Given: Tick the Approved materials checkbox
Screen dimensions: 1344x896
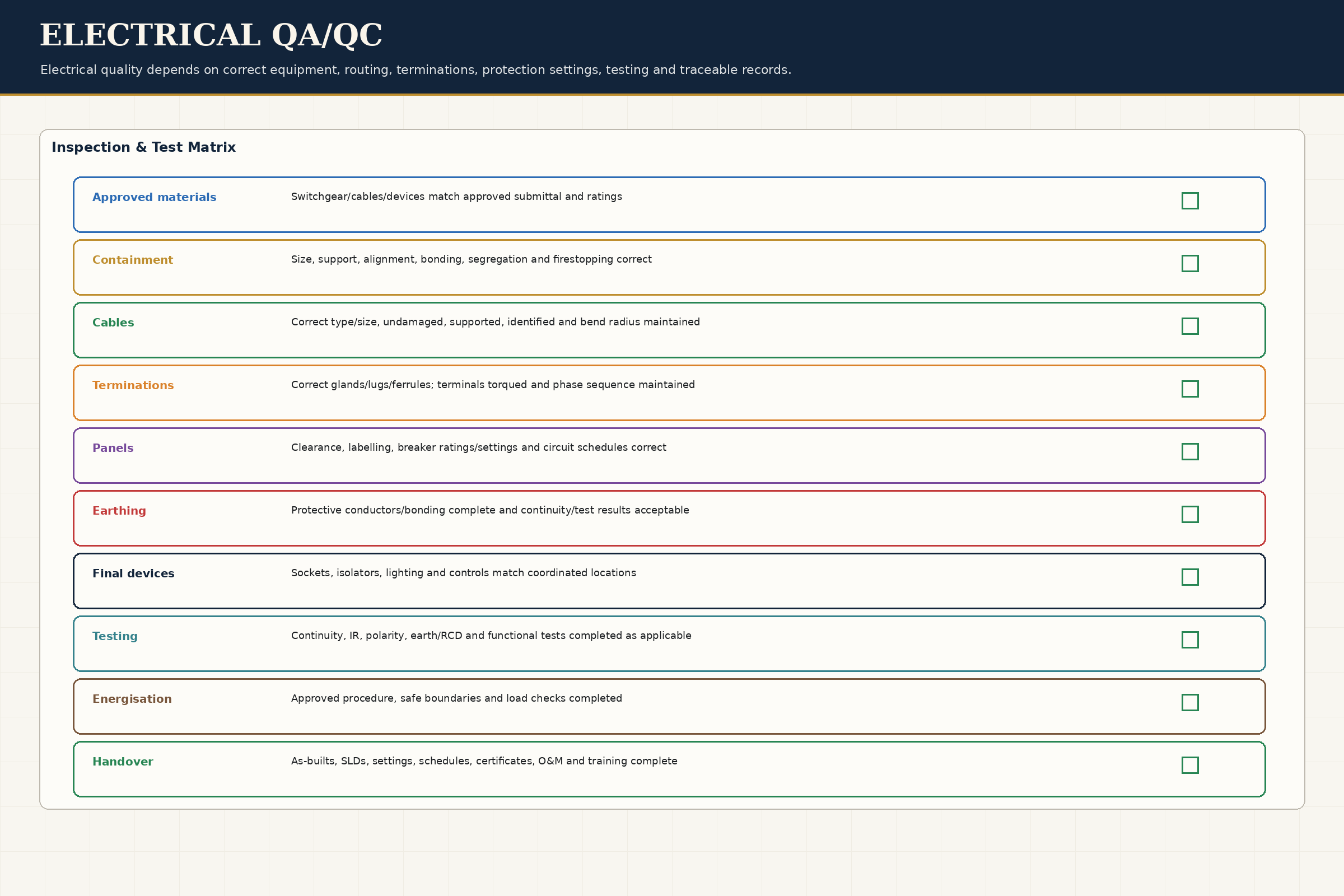Looking at the screenshot, I should click(1191, 200).
